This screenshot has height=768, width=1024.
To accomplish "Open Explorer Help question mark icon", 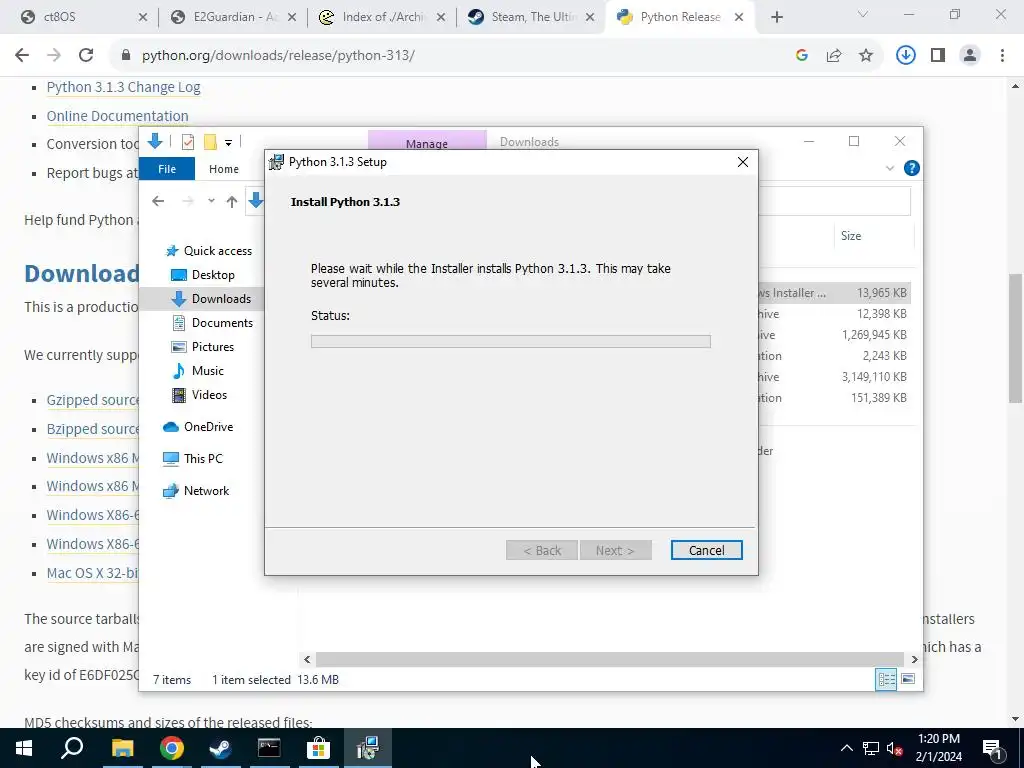I will pyautogui.click(x=912, y=168).
